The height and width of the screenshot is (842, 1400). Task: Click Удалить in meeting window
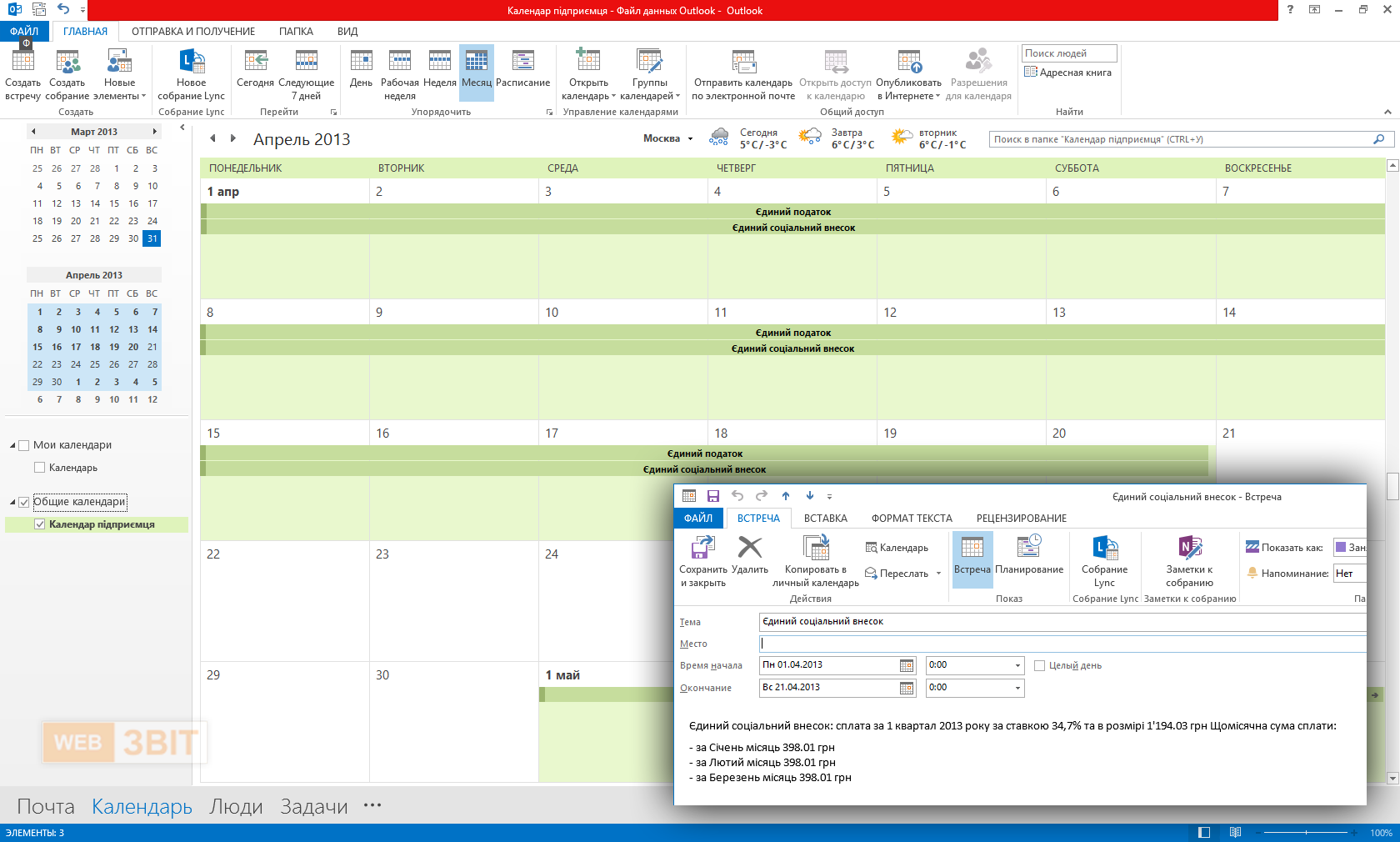pyautogui.click(x=750, y=555)
